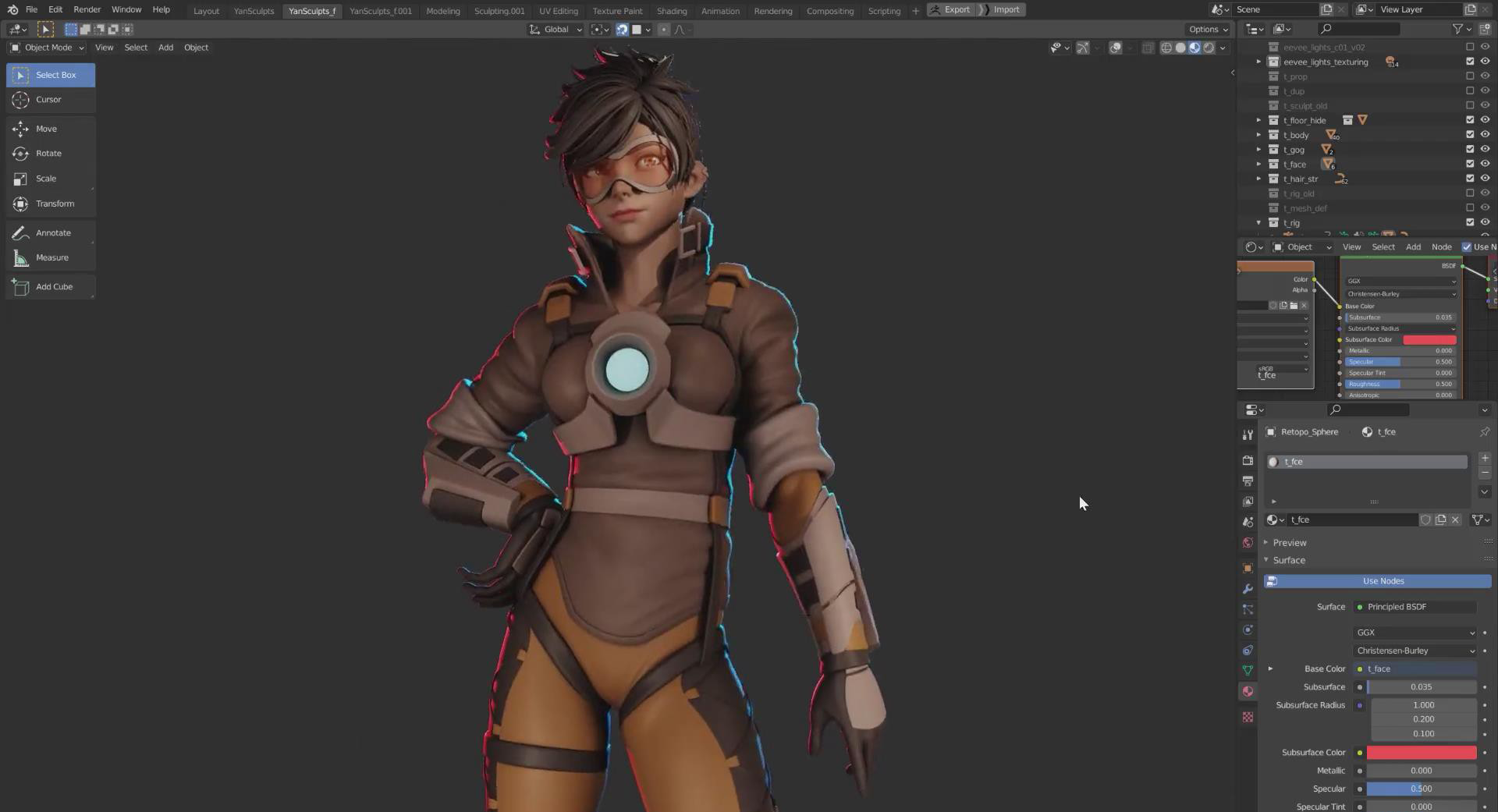Click the Export button

point(951,10)
